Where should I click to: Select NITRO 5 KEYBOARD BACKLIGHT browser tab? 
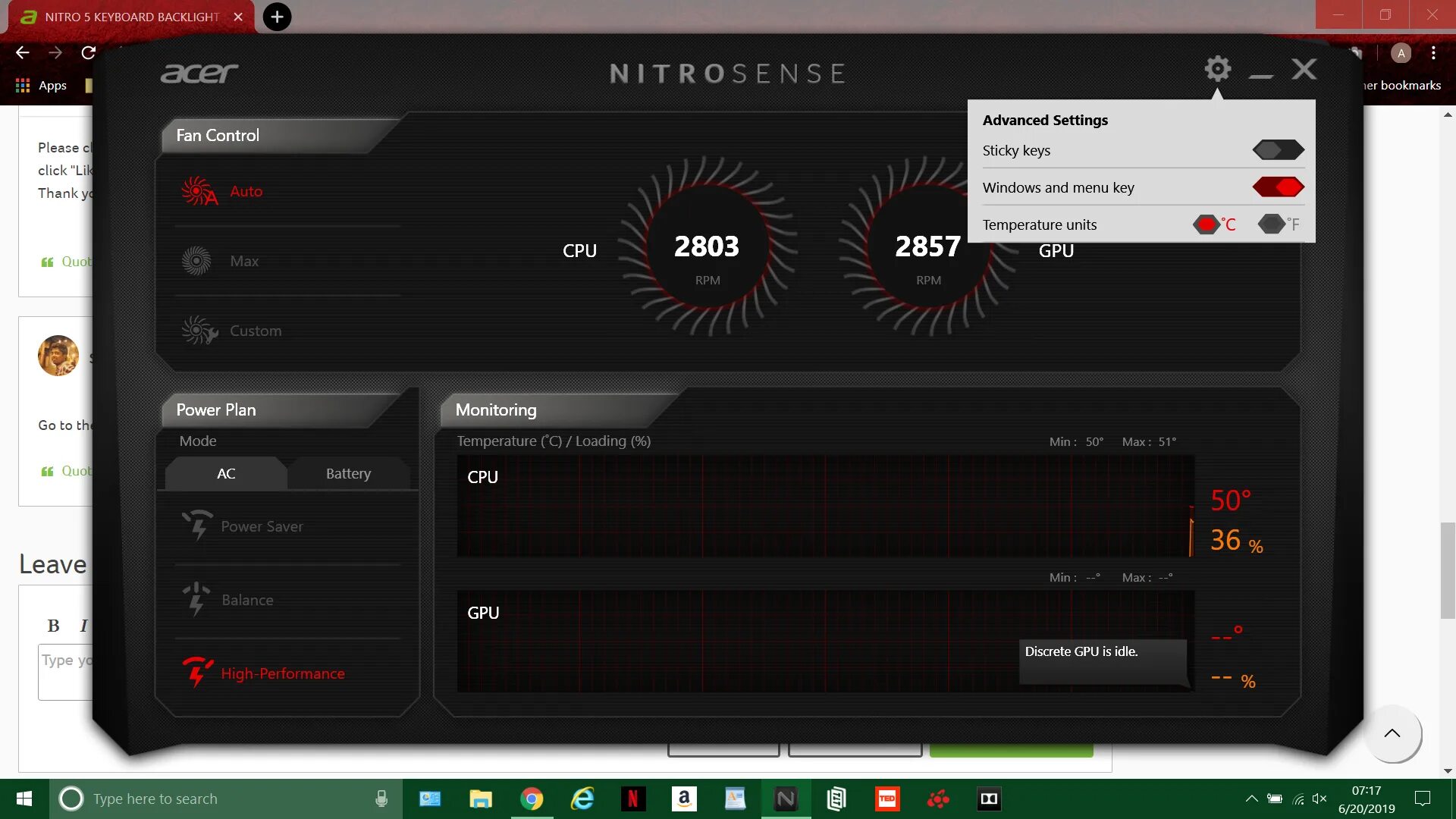pyautogui.click(x=130, y=17)
